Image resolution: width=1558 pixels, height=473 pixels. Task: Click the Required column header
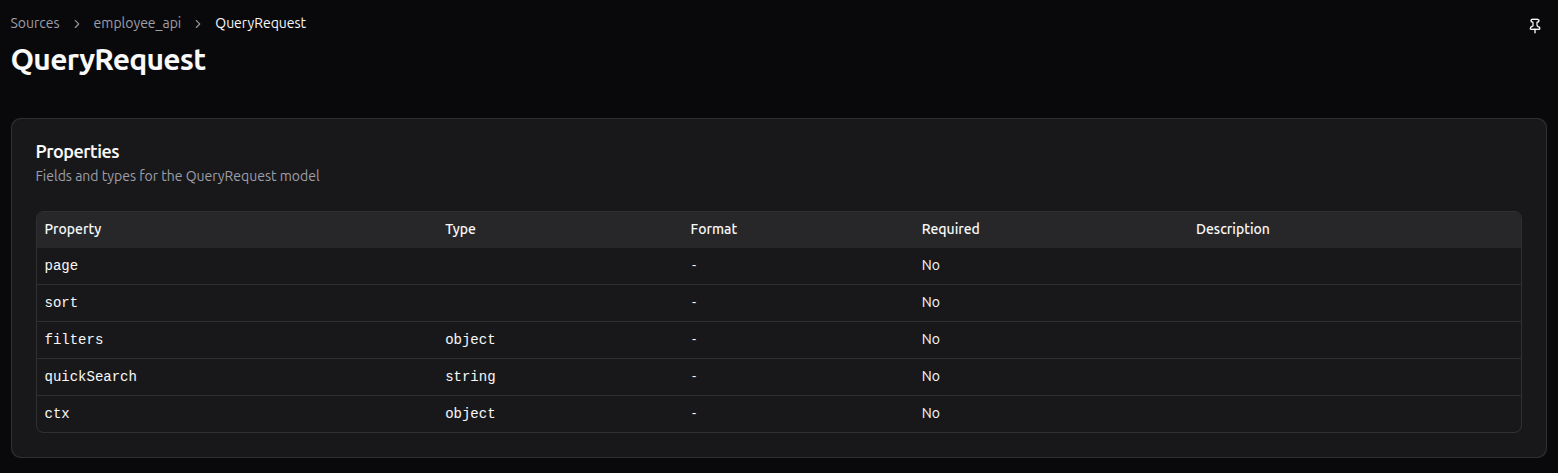[950, 229]
